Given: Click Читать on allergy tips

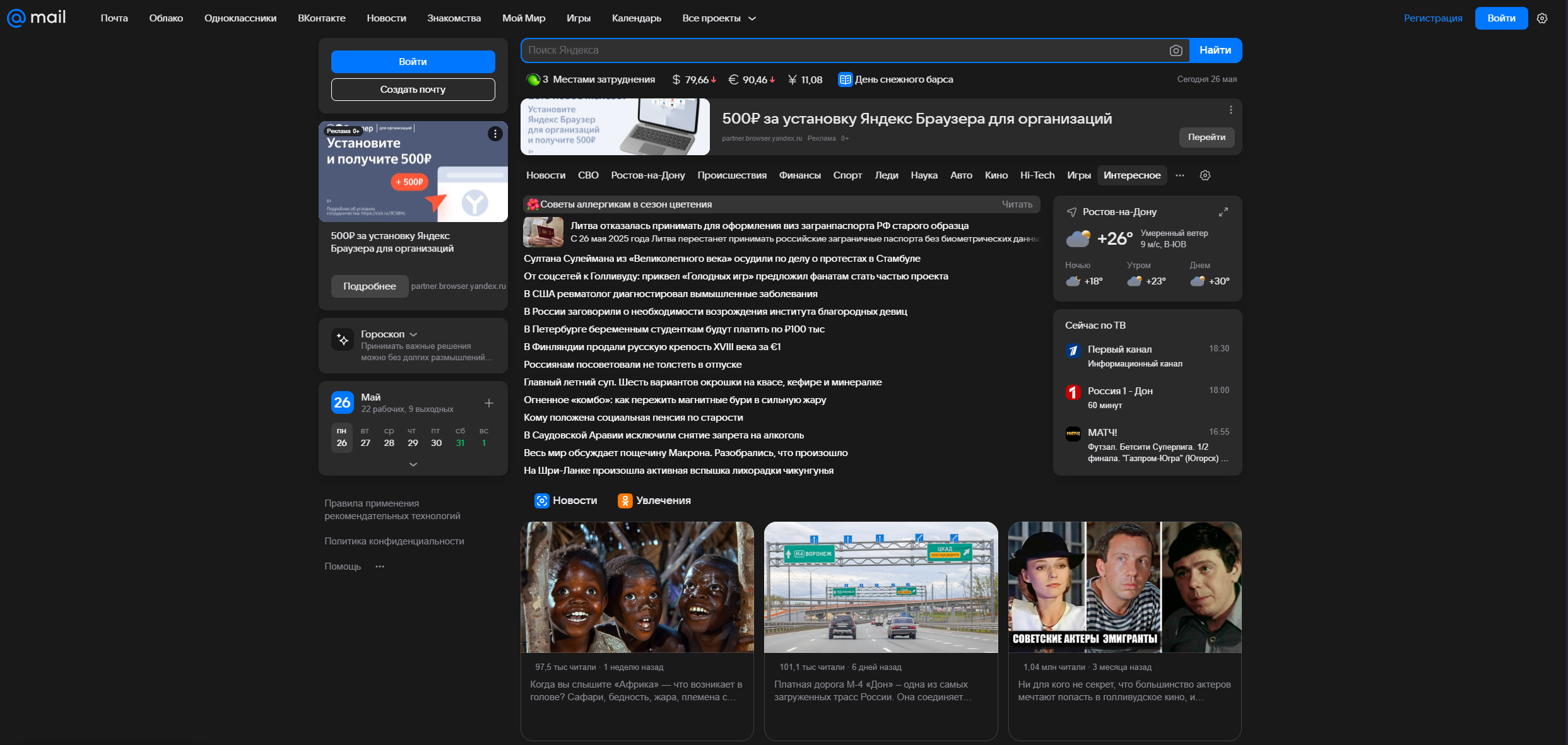Looking at the screenshot, I should [1017, 204].
